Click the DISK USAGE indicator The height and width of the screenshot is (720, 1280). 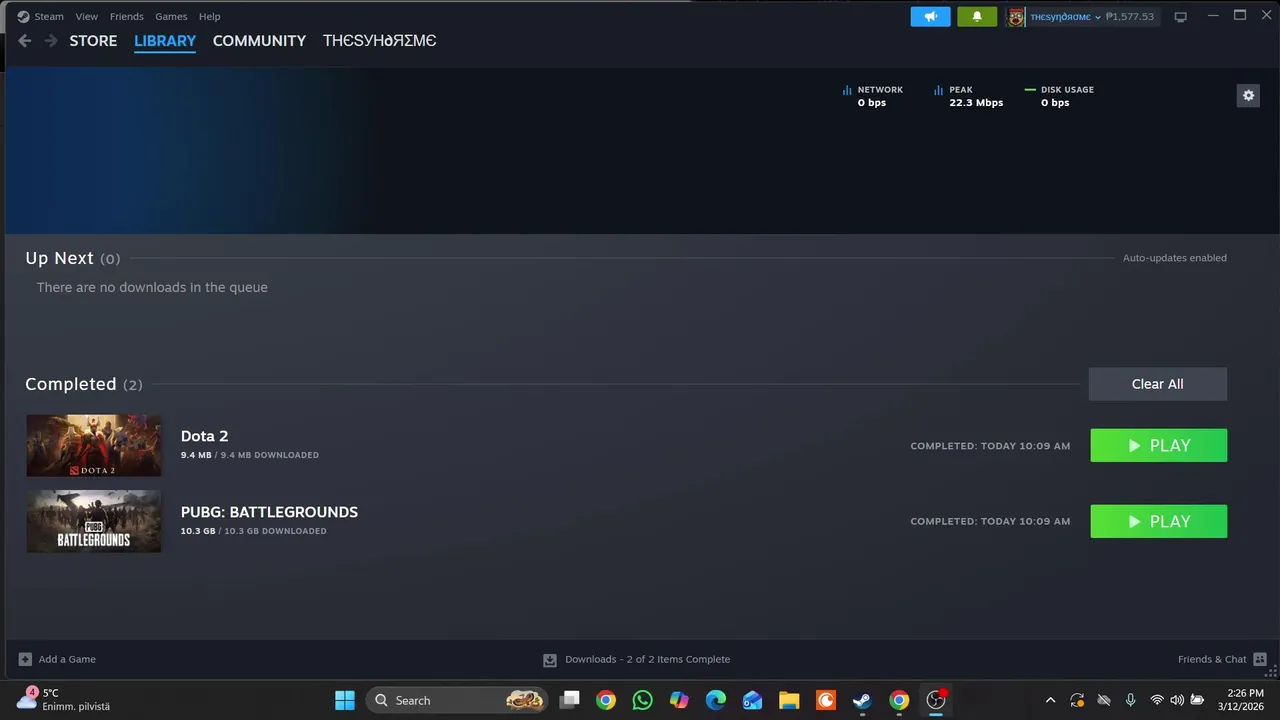click(1059, 96)
